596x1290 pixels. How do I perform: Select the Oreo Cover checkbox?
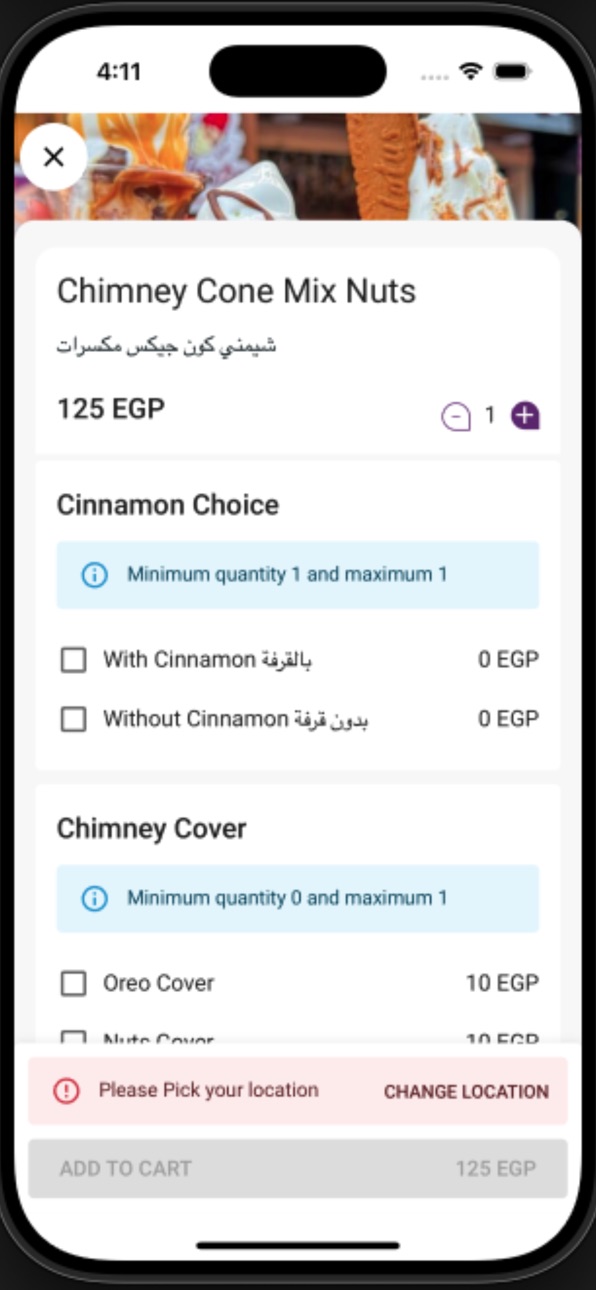[74, 984]
